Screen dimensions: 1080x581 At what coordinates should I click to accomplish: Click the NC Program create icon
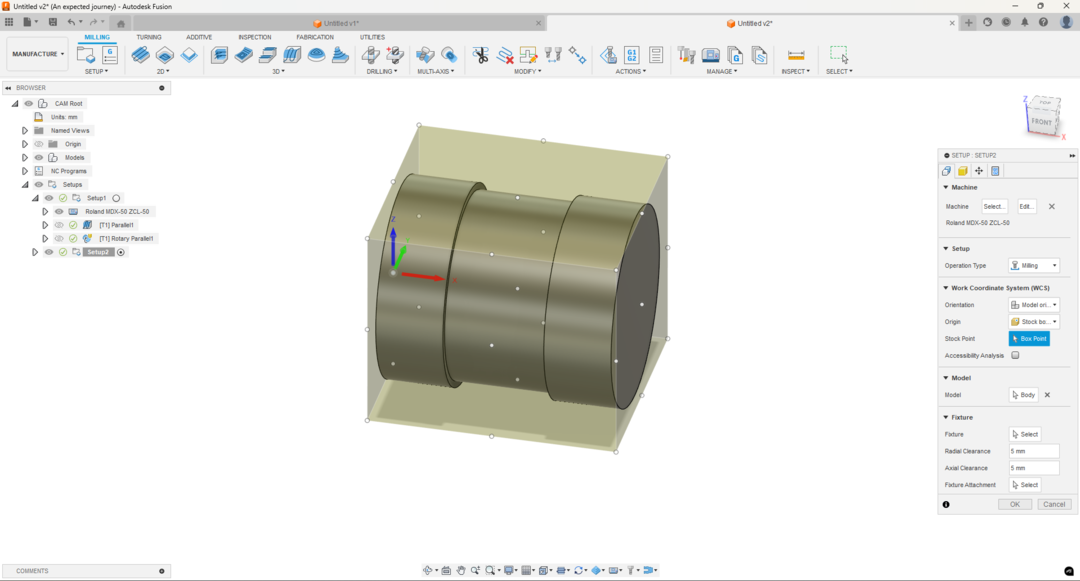point(110,55)
